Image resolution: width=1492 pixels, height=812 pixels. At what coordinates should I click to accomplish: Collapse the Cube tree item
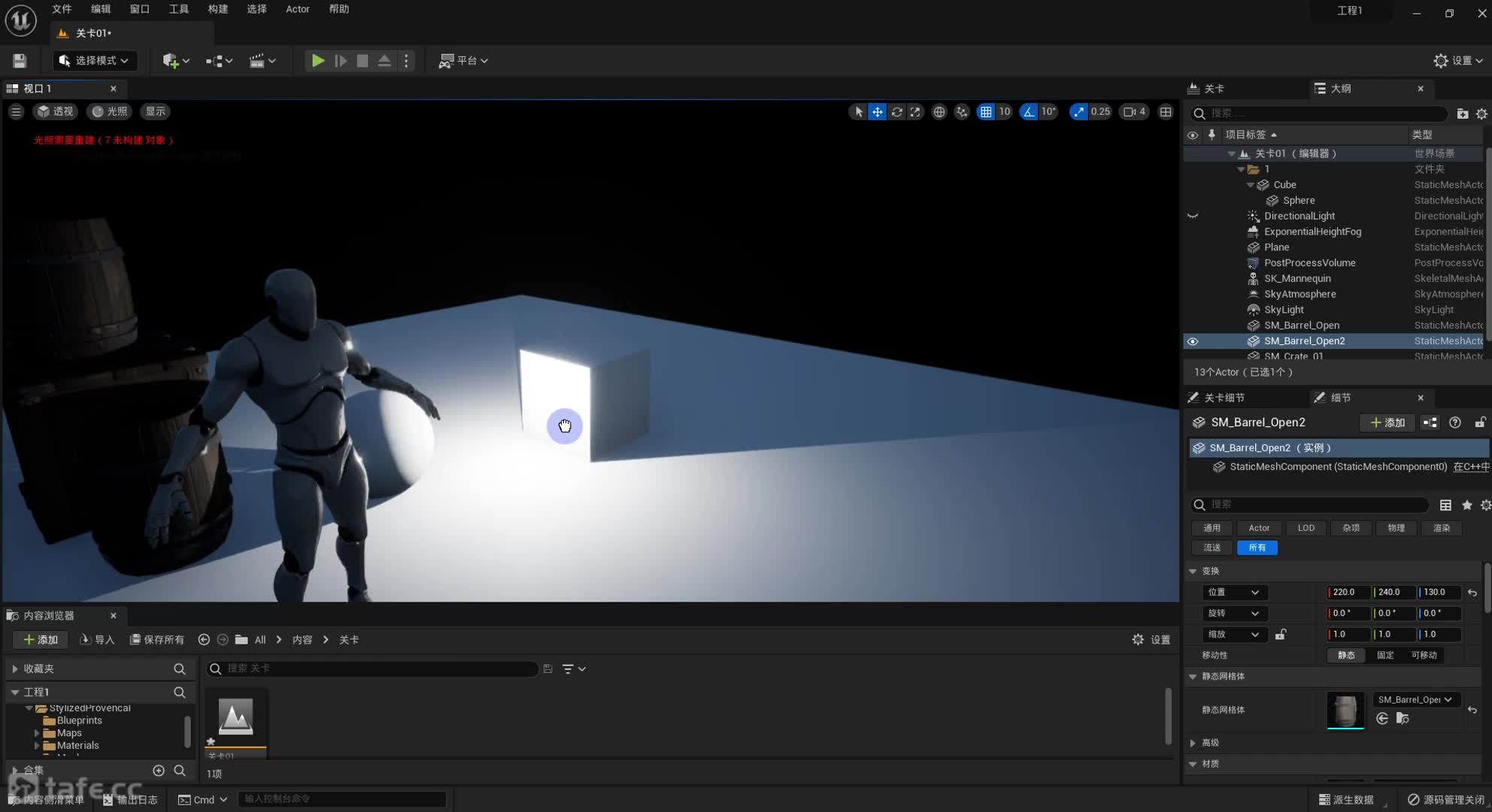coord(1251,185)
